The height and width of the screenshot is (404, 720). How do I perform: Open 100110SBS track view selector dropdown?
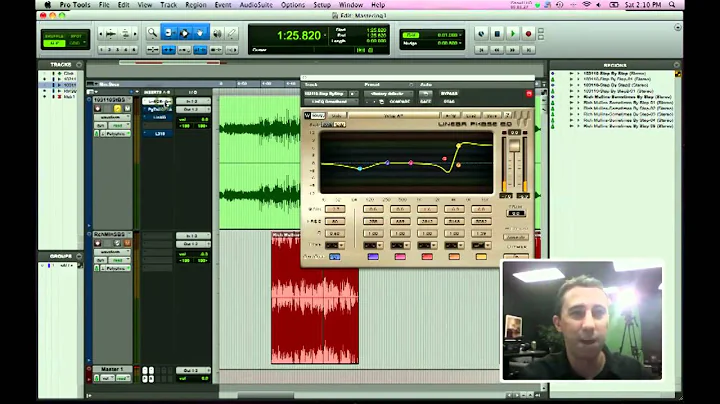(112, 118)
